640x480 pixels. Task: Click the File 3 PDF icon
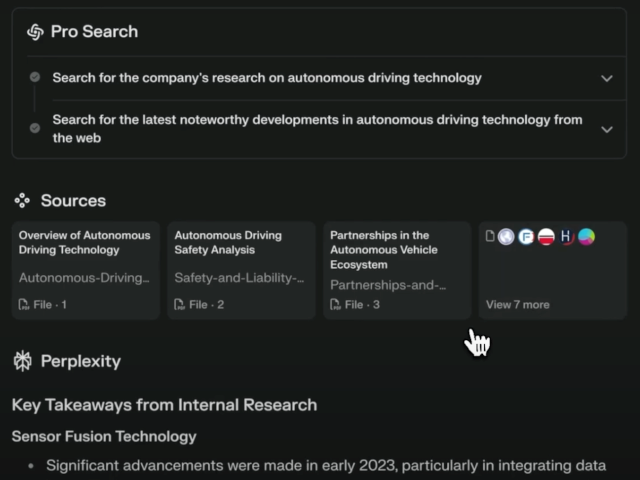tap(335, 304)
